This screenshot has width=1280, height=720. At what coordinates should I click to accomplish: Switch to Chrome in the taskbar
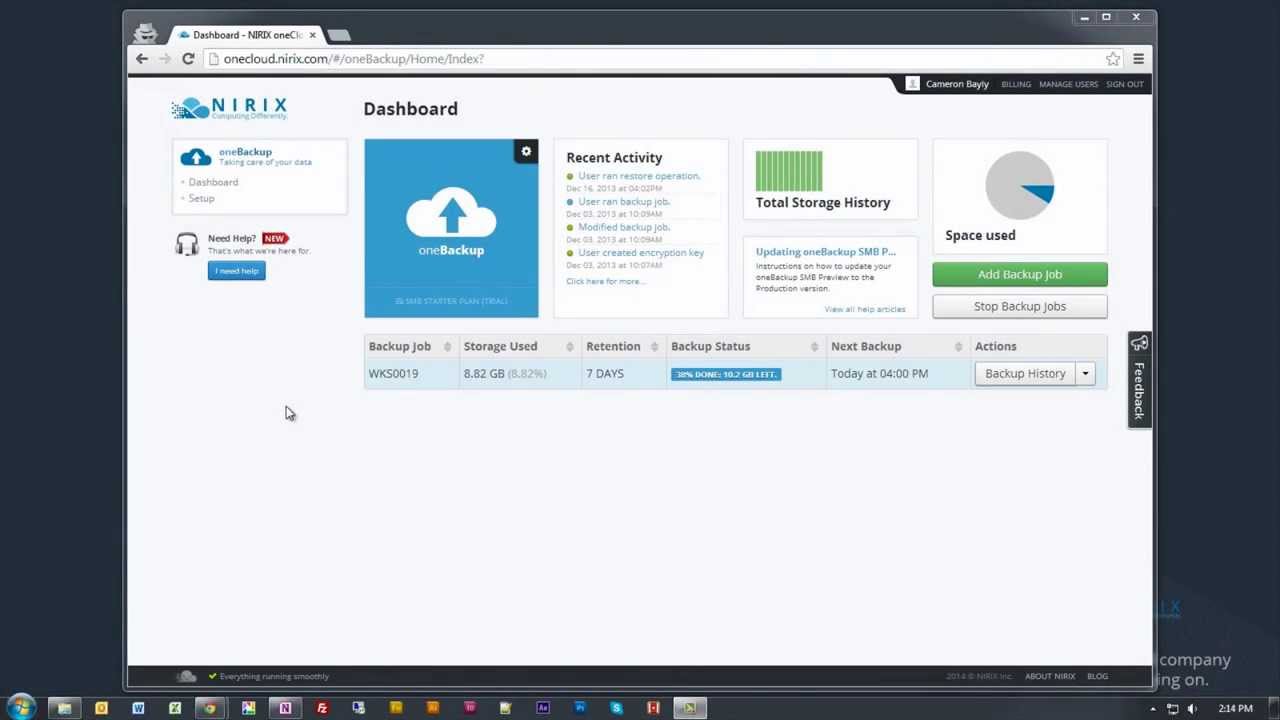210,708
